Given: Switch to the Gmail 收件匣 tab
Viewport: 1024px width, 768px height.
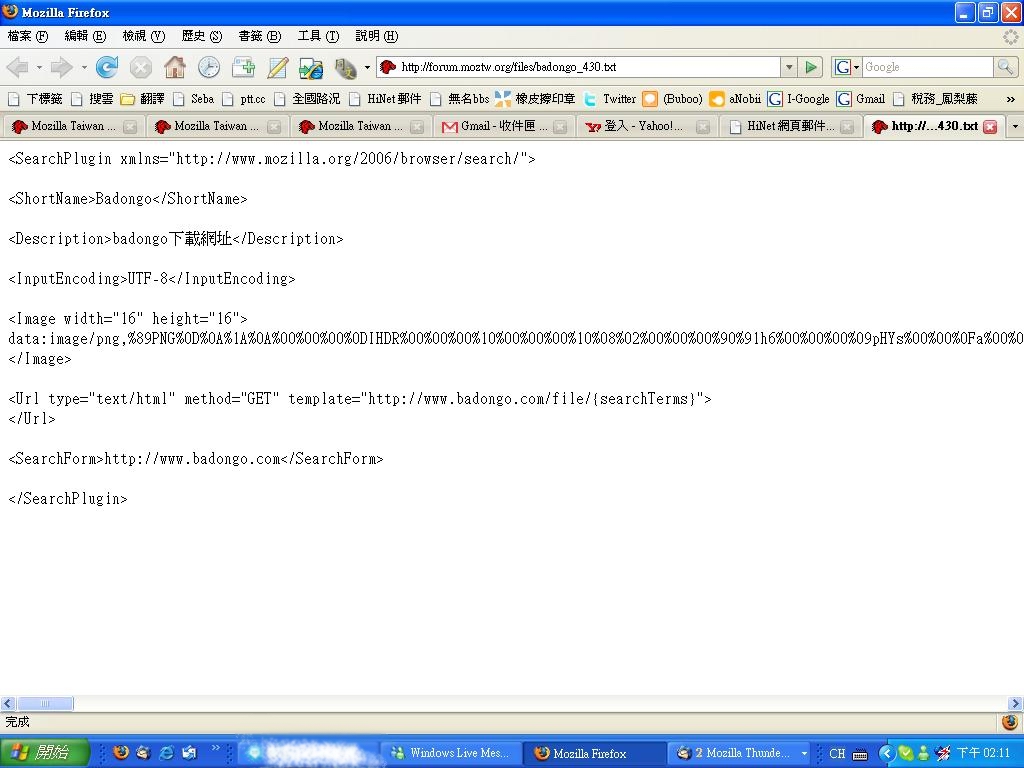Looking at the screenshot, I should pos(496,127).
